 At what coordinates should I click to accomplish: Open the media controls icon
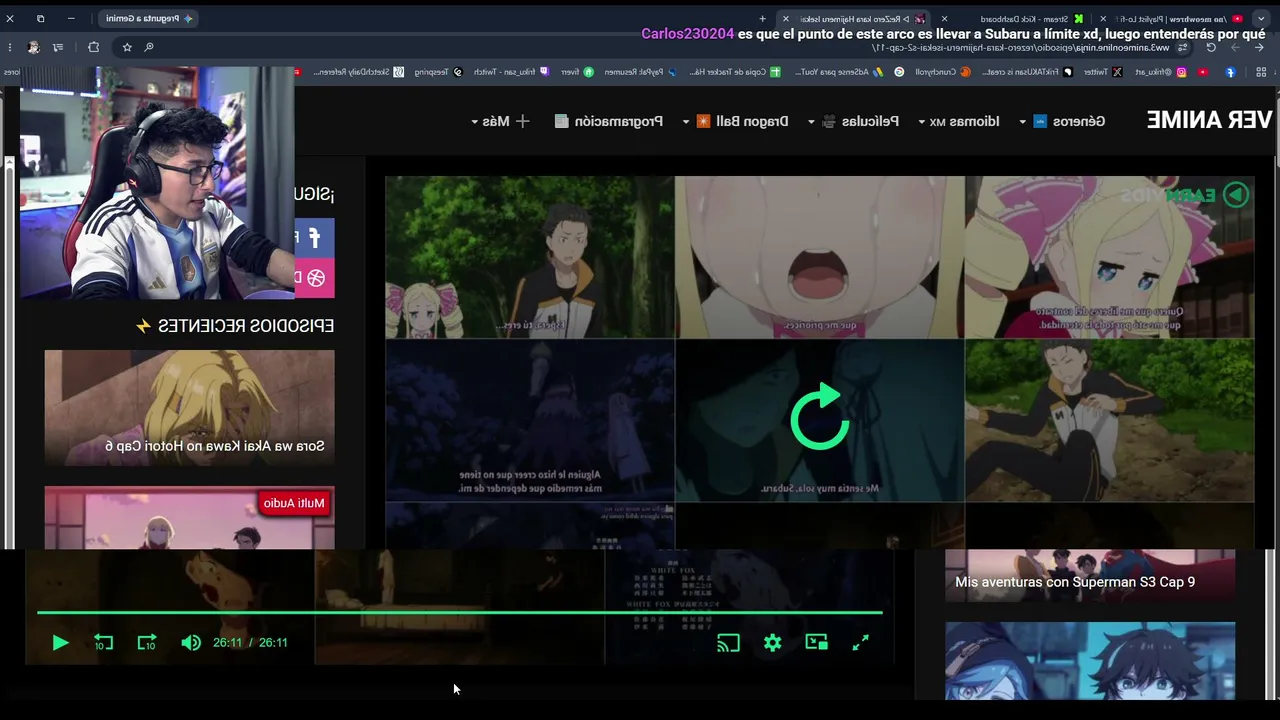pos(58,47)
